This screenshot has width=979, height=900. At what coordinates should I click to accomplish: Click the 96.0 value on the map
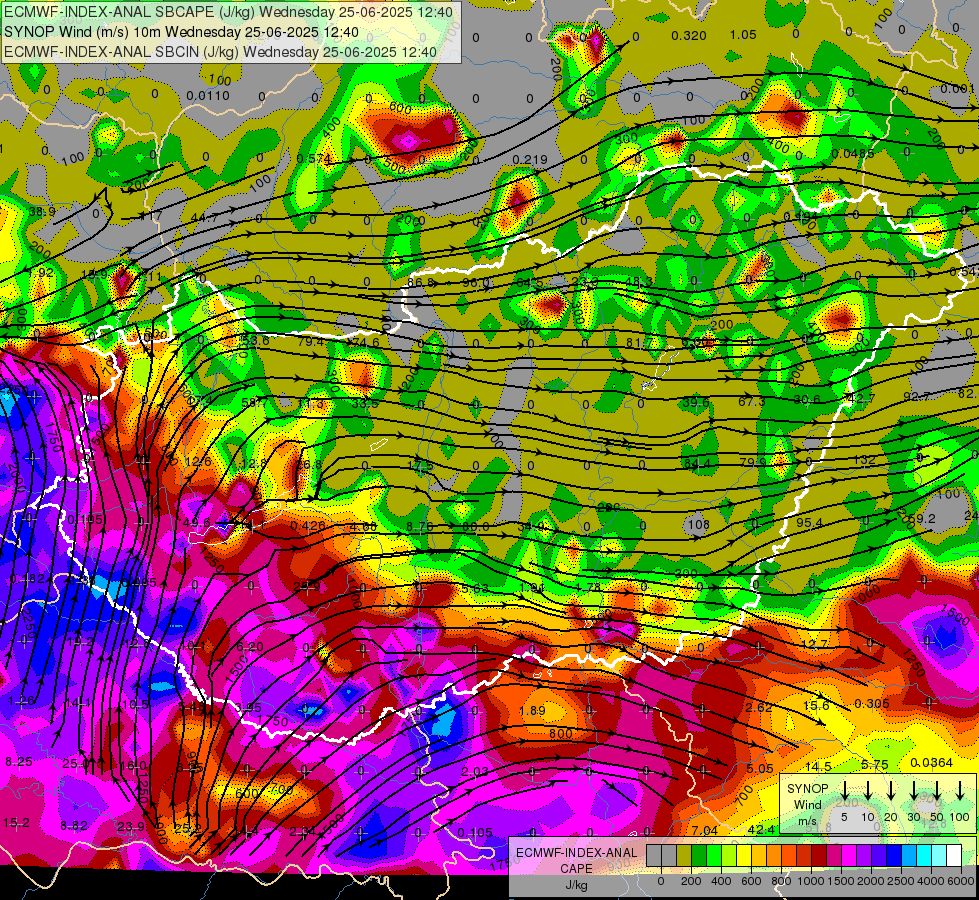(476, 282)
